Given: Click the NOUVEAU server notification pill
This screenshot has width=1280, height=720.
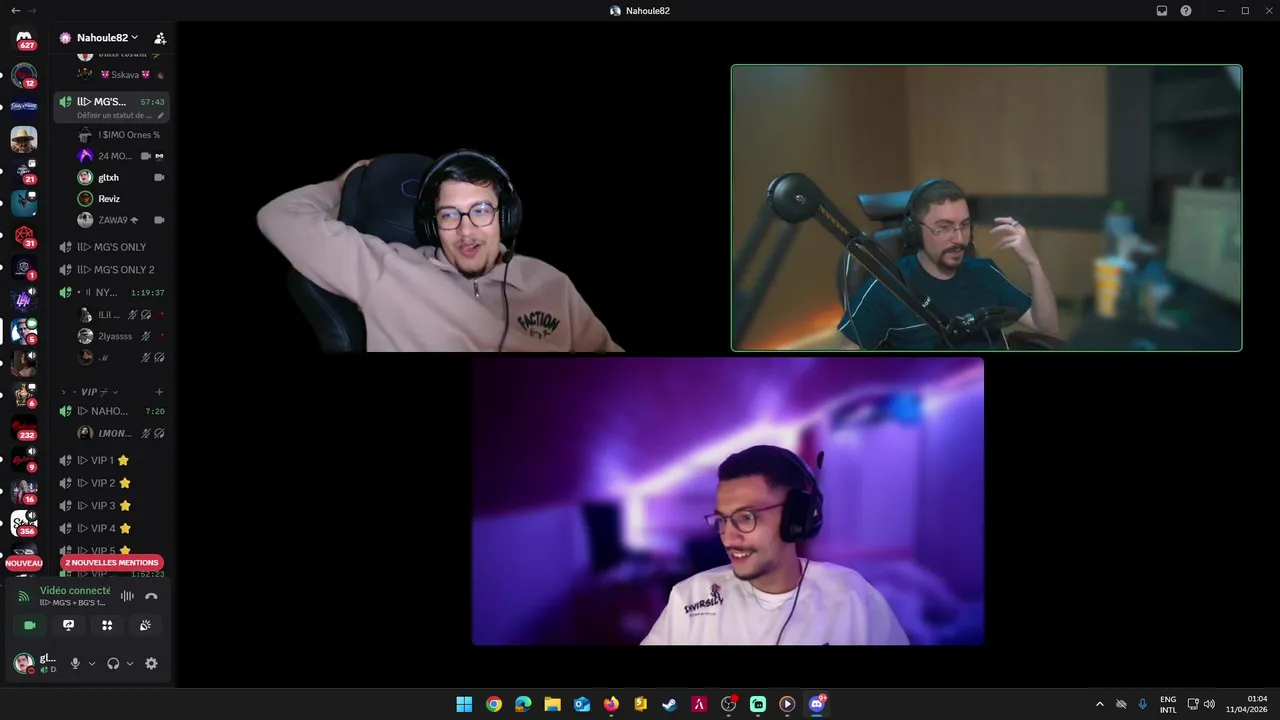Looking at the screenshot, I should (x=24, y=563).
